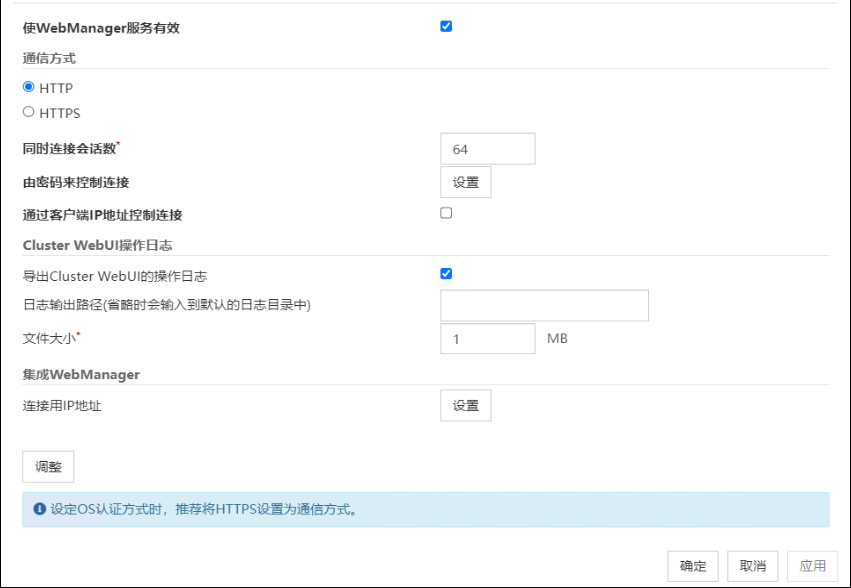Toggle 导出Cluster WebUI的操作日志 checkbox
The height and width of the screenshot is (588, 851).
[446, 274]
